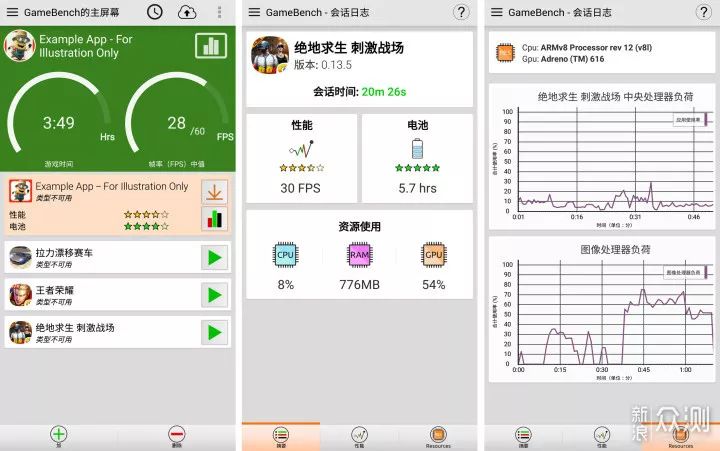Tap orange processor icon beside Cpu info

click(x=505, y=53)
